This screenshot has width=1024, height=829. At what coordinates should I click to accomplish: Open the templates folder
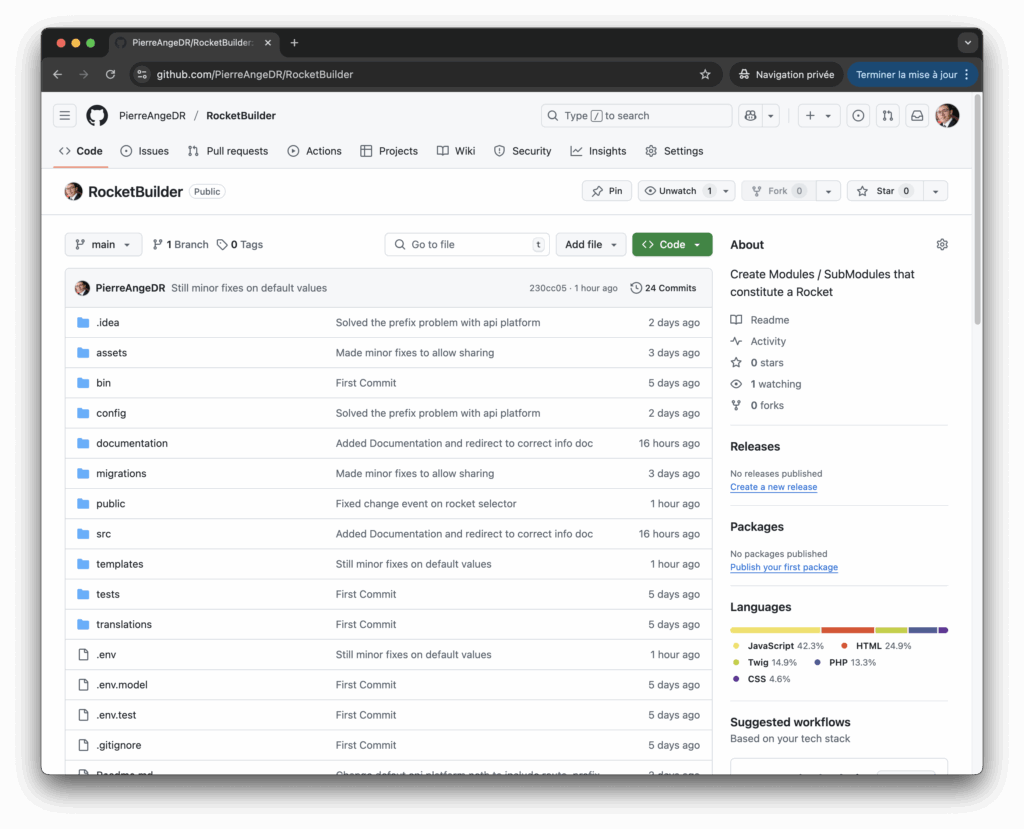pyautogui.click(x=120, y=564)
